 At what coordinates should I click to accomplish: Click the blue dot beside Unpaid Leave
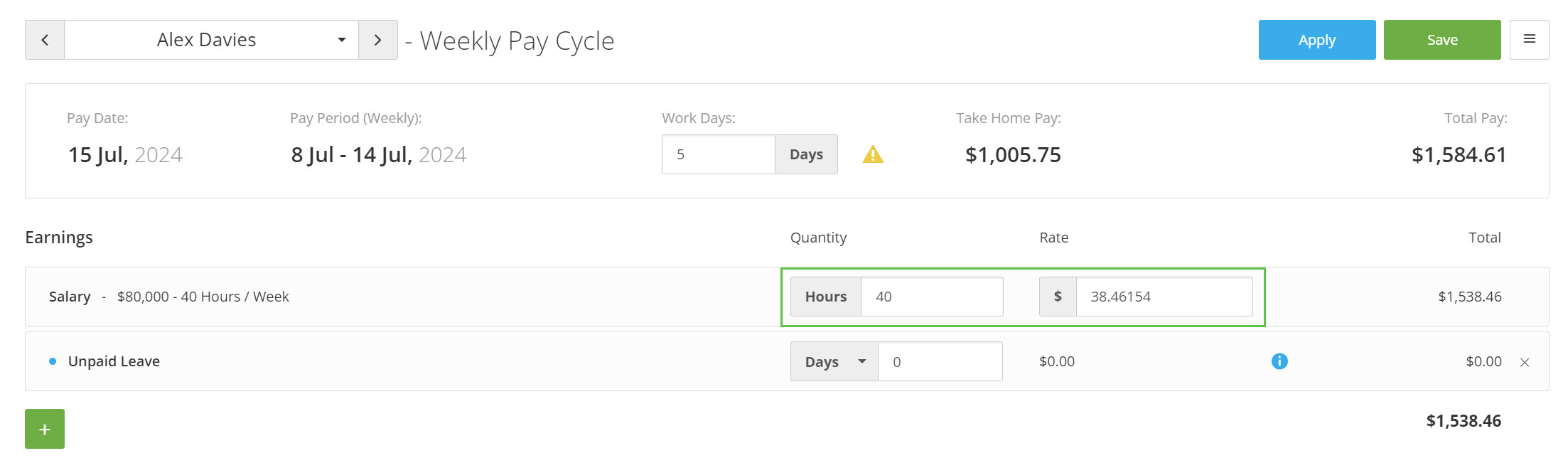[53, 361]
